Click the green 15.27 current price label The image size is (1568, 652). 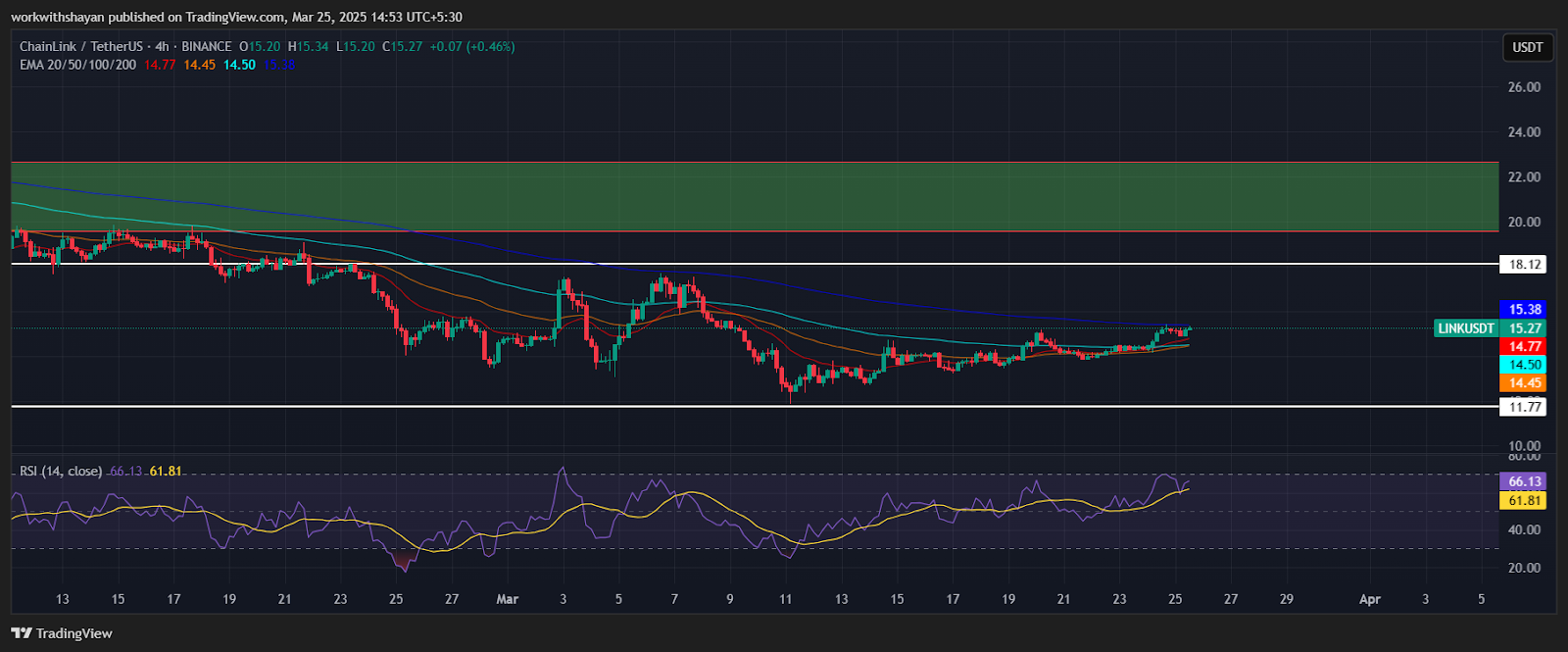pos(1524,328)
